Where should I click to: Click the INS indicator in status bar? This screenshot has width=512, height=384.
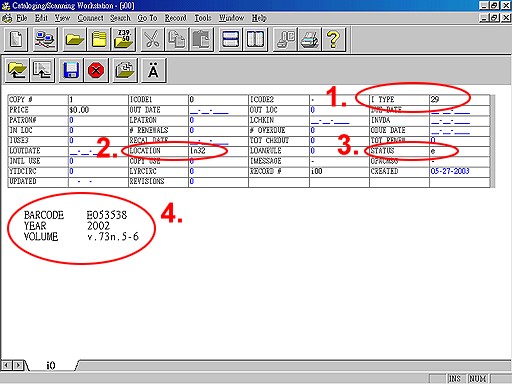tap(455, 379)
